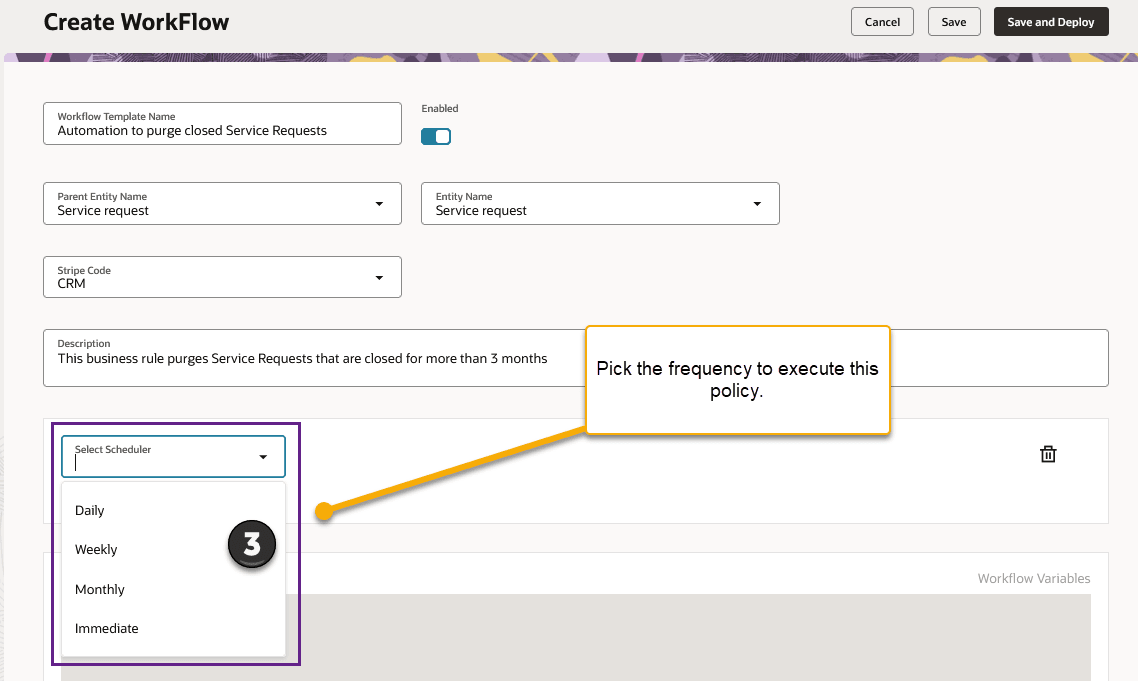Image resolution: width=1138 pixels, height=681 pixels.
Task: Click into the Workflow Template Name field
Action: click(222, 130)
